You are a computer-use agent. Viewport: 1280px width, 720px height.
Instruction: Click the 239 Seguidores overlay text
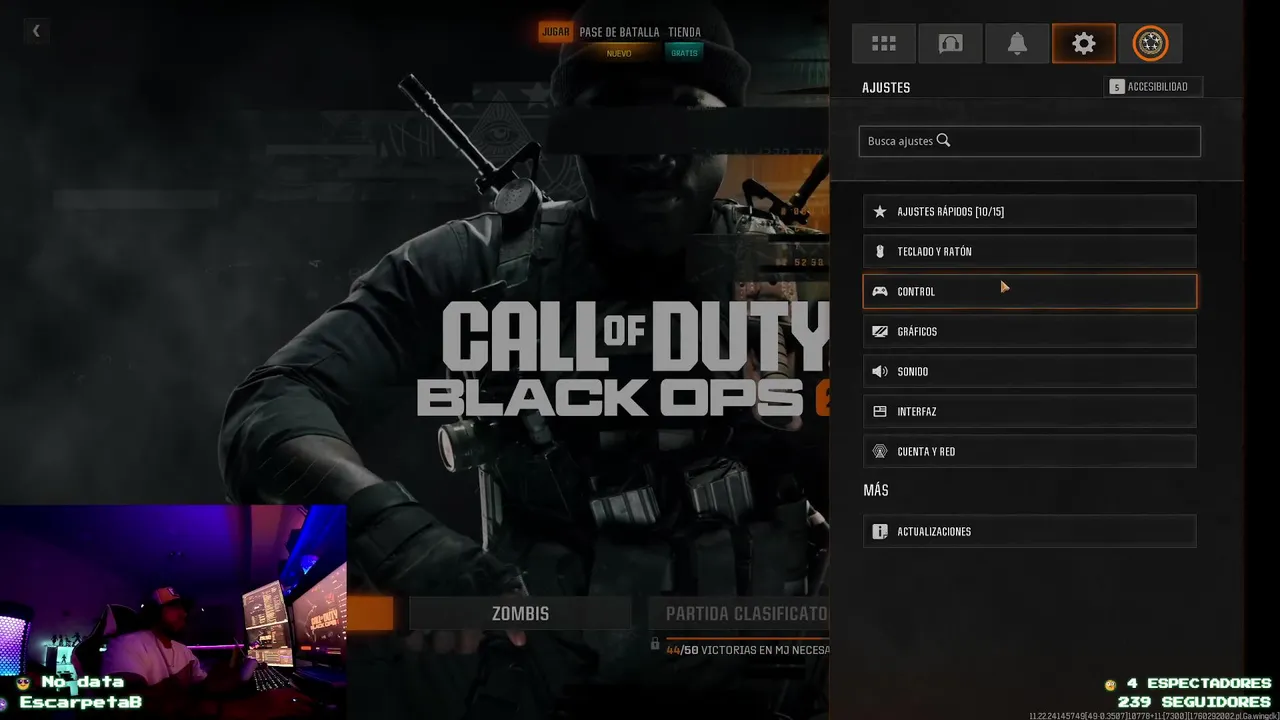click(1194, 702)
